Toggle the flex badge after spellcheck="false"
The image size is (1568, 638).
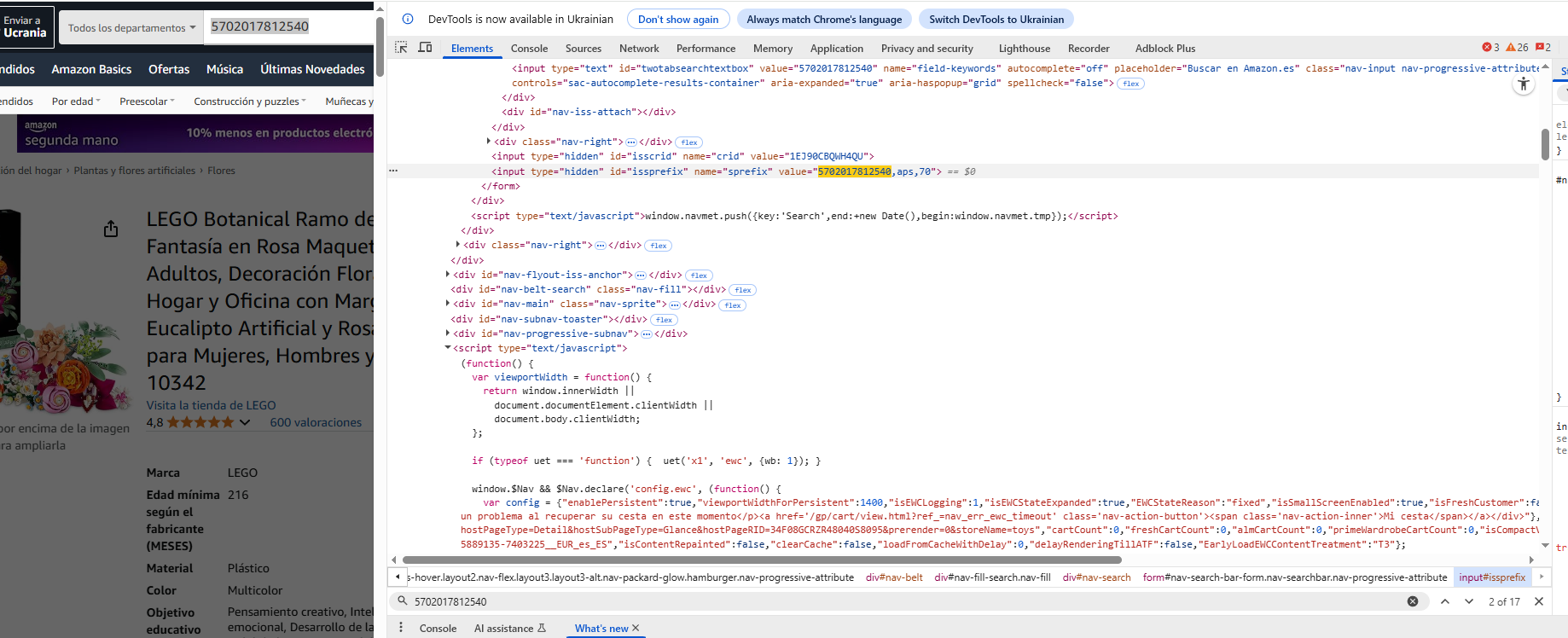point(1131,84)
